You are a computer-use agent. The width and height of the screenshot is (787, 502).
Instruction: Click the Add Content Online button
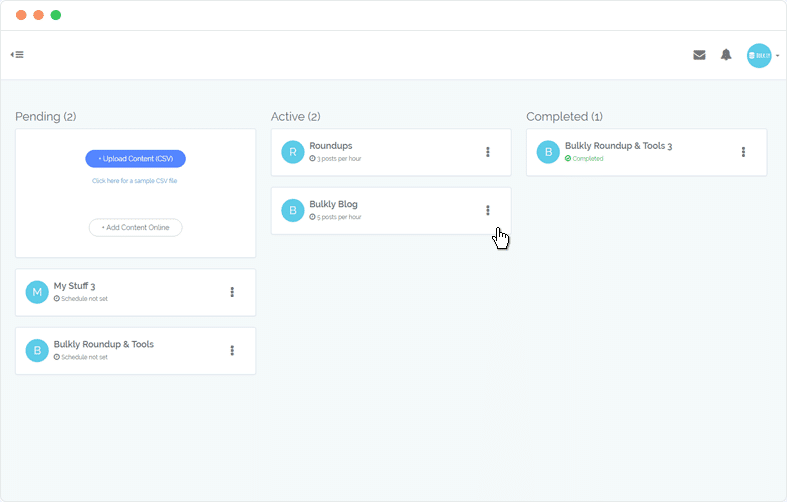tap(136, 227)
